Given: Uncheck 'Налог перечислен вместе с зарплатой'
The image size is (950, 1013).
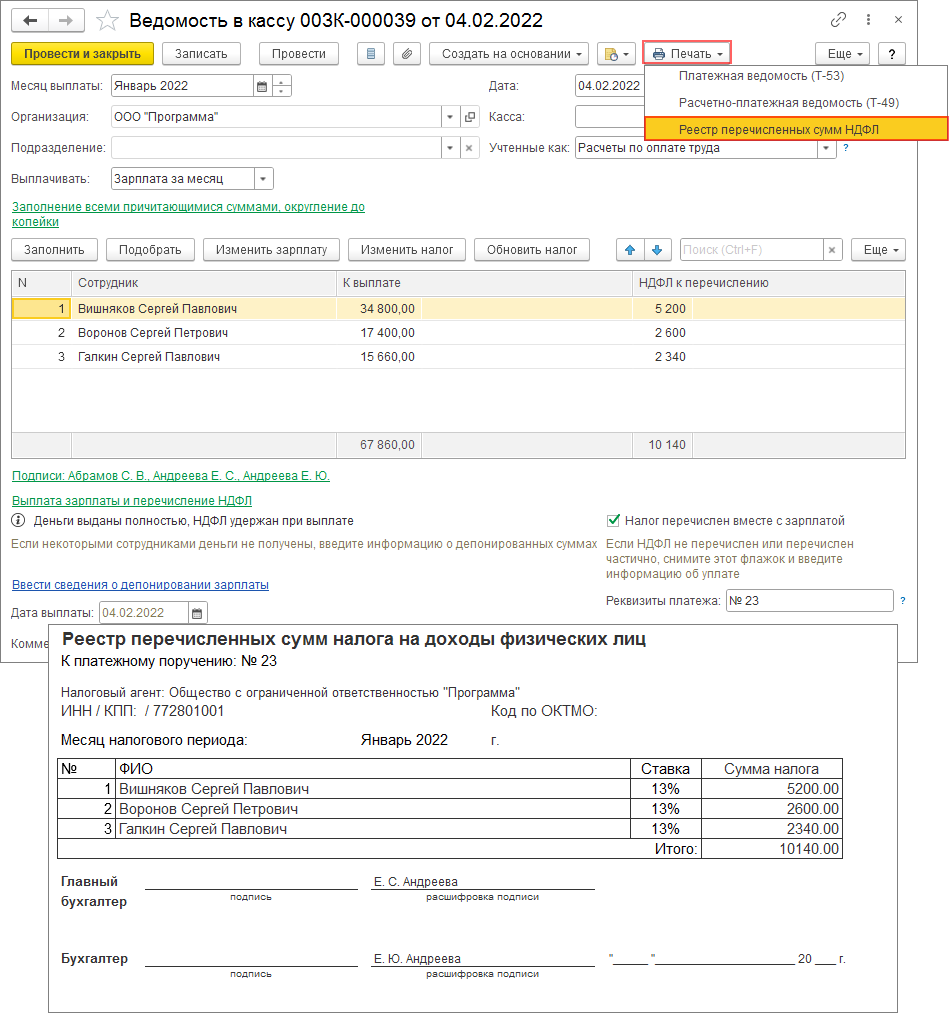Looking at the screenshot, I should pos(614,521).
